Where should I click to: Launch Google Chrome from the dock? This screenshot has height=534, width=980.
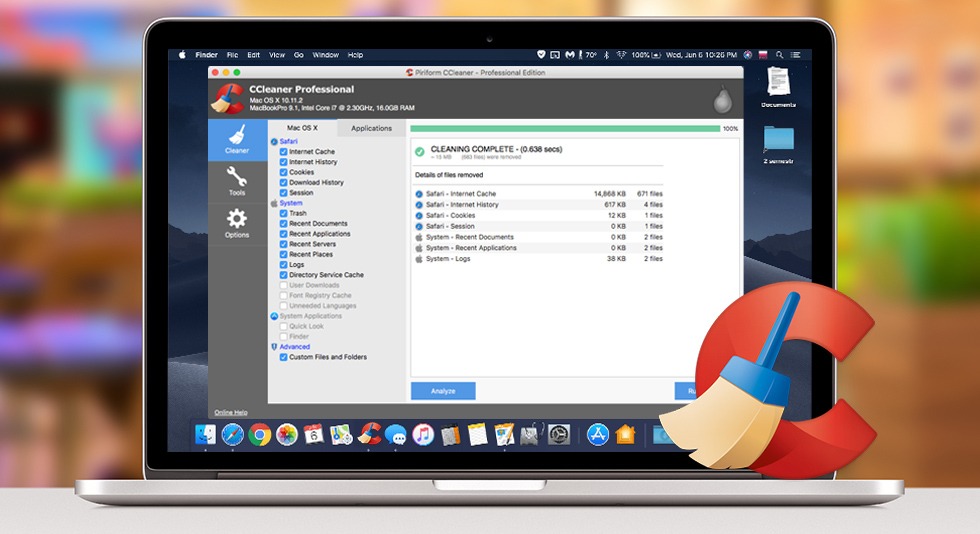pos(259,434)
